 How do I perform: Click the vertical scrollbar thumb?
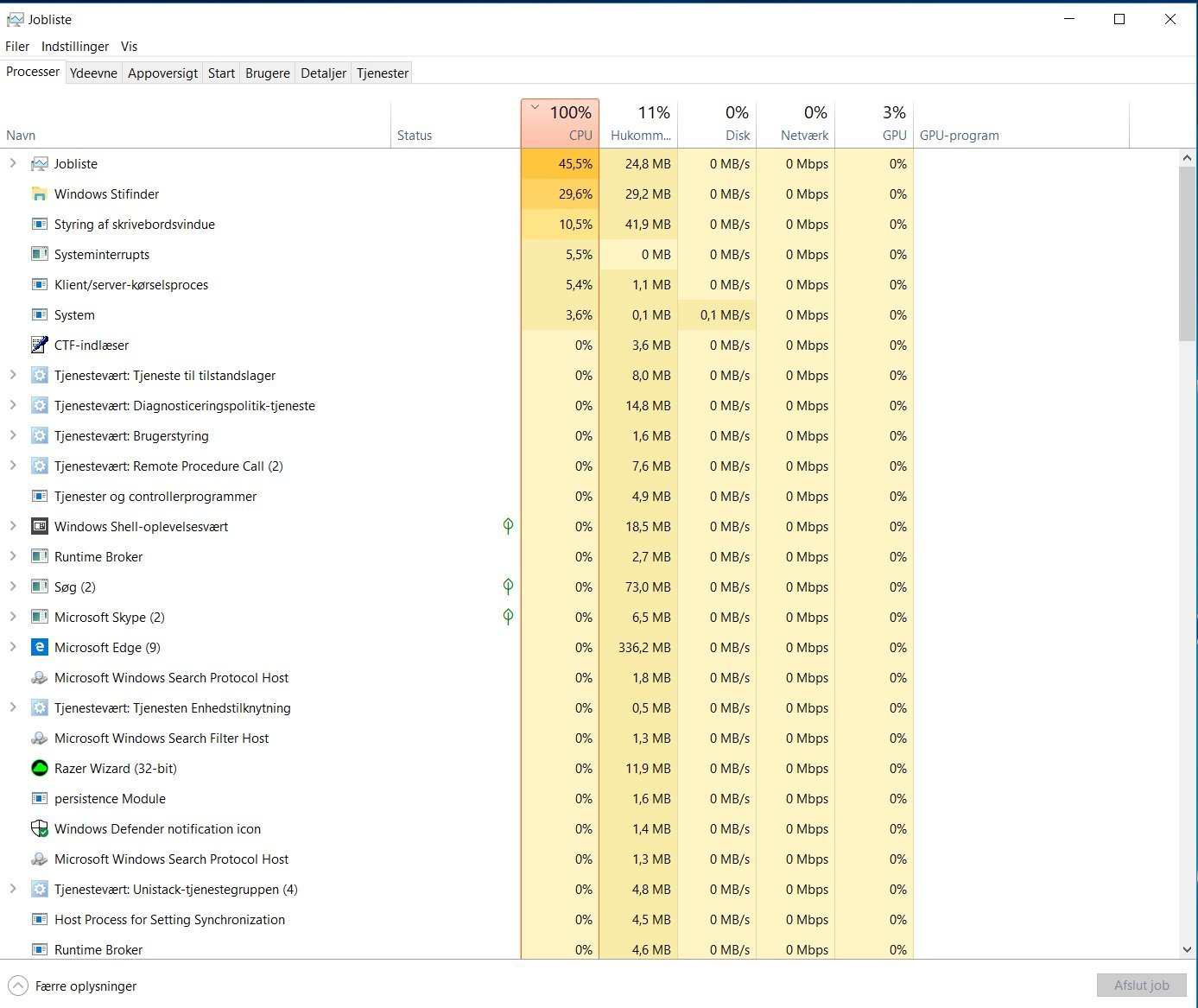tap(1187, 254)
